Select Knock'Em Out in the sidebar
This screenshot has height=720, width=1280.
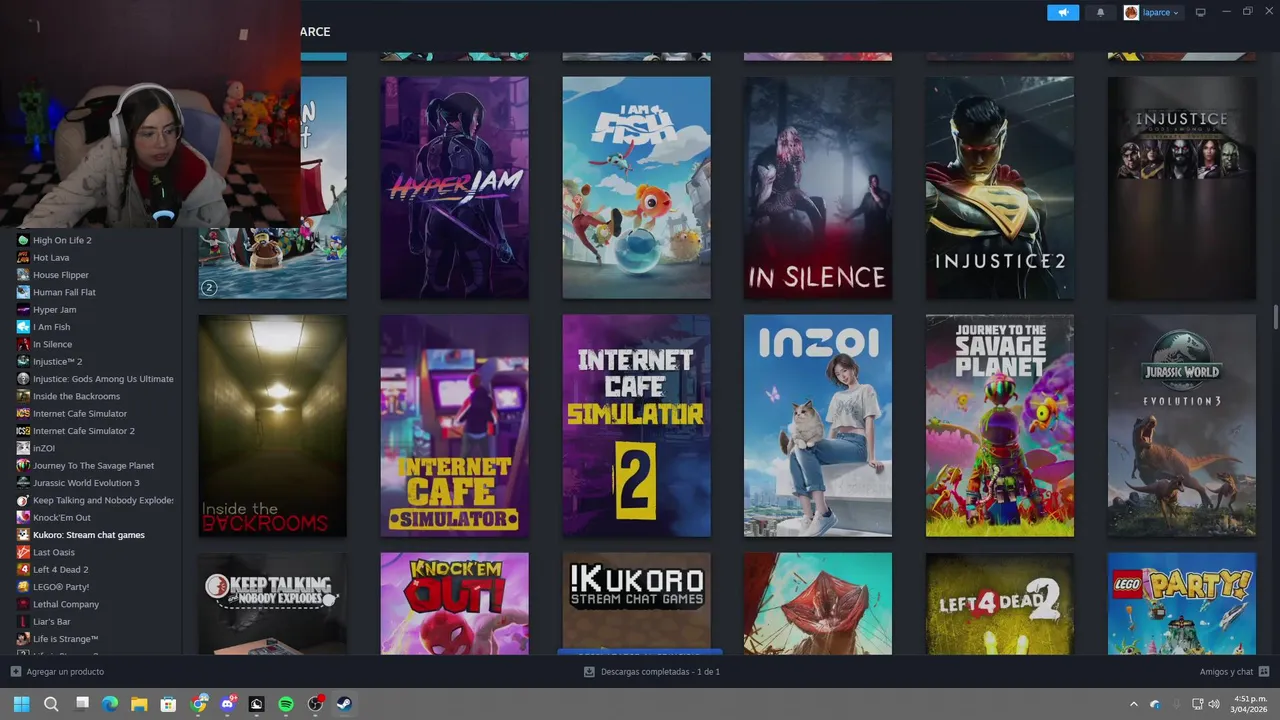[x=61, y=518]
